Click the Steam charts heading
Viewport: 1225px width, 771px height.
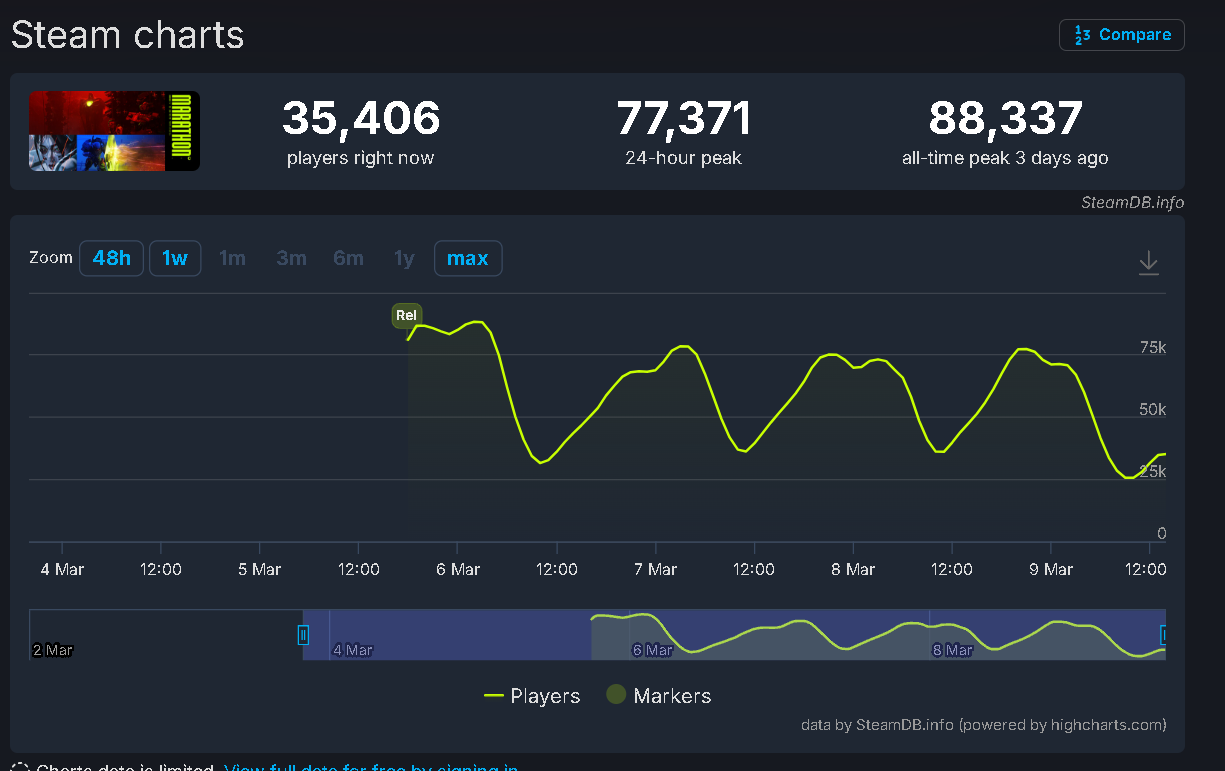[127, 35]
